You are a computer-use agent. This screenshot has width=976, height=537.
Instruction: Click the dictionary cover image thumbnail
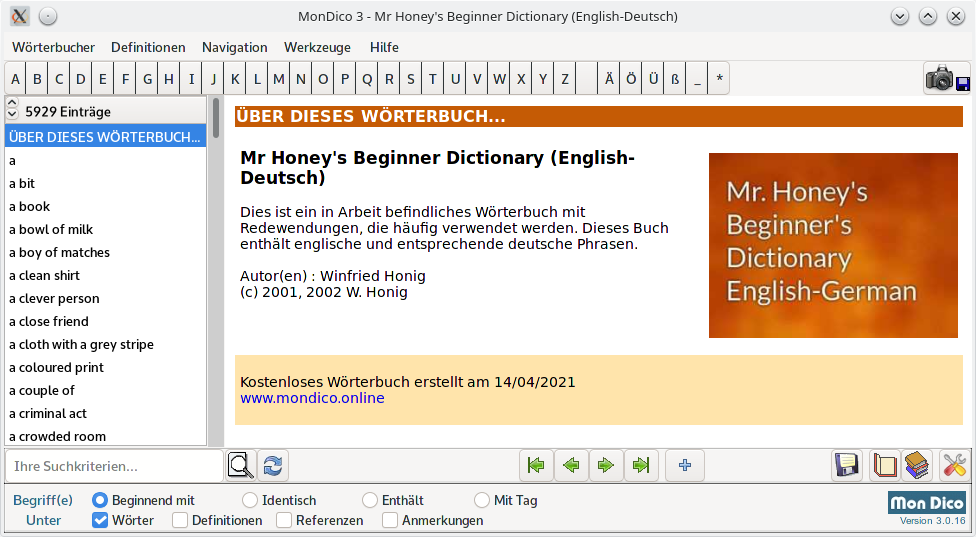(x=833, y=246)
